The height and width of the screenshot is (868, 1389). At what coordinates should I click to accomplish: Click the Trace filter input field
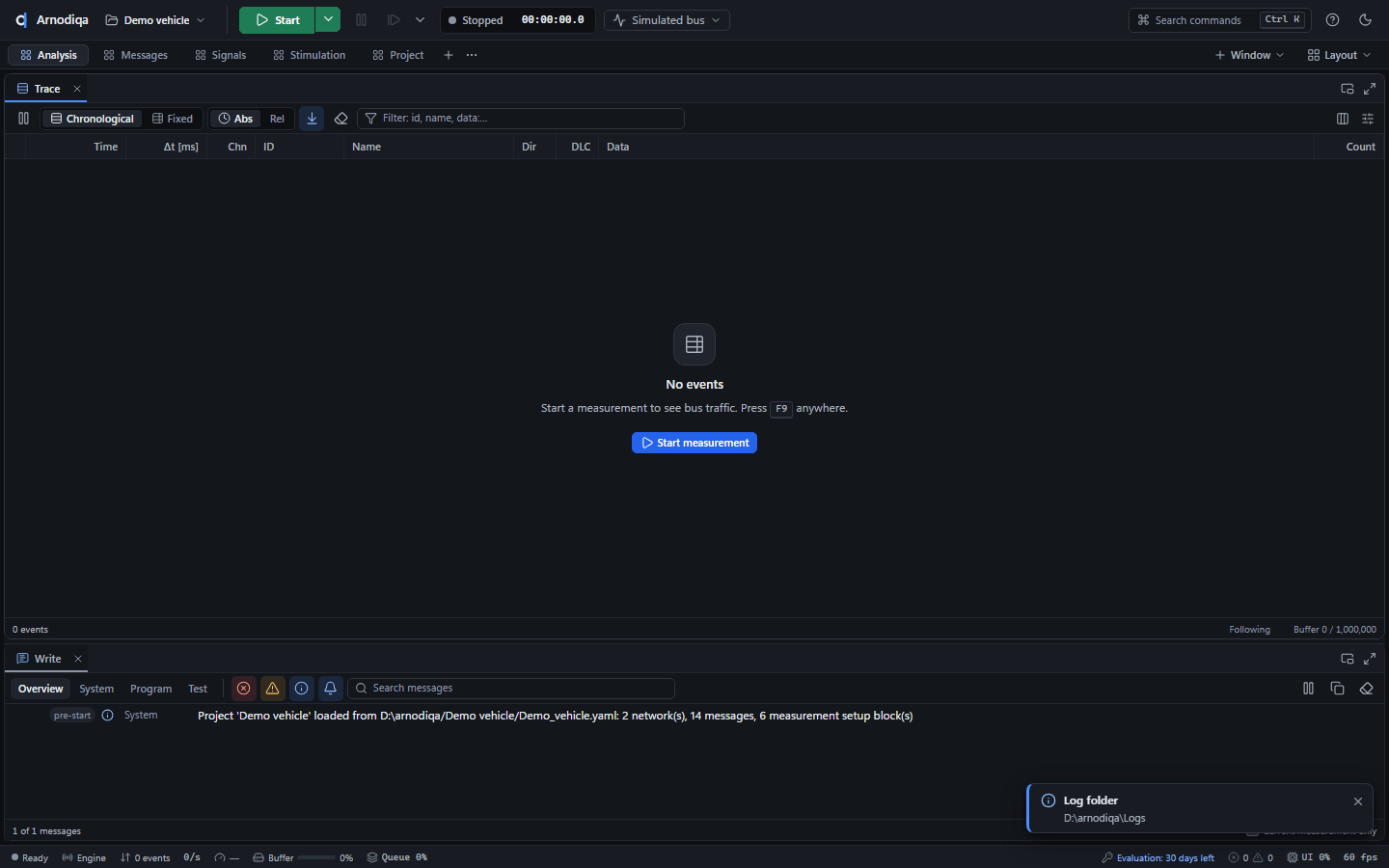(521, 119)
